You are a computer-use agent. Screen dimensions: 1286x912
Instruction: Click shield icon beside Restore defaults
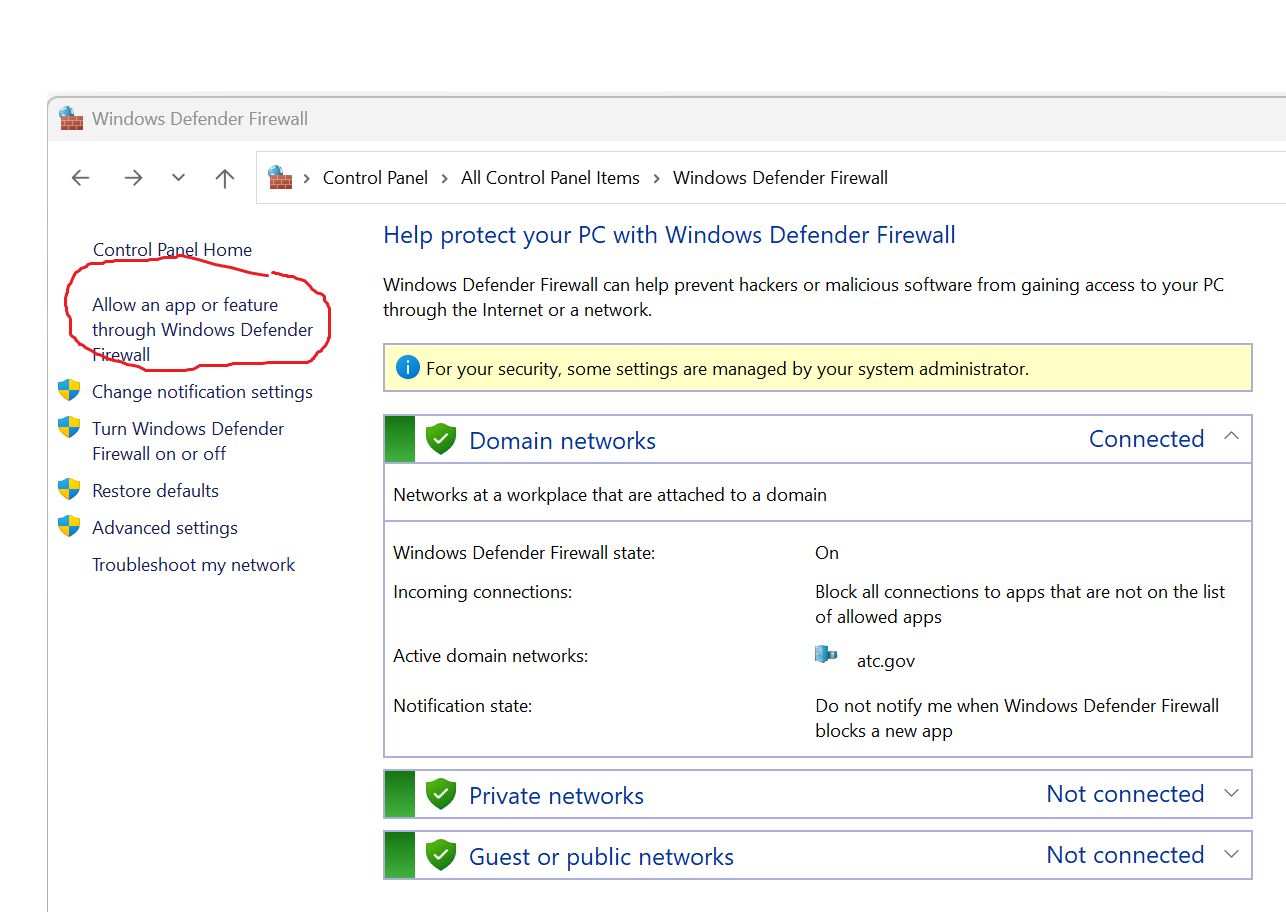point(69,489)
